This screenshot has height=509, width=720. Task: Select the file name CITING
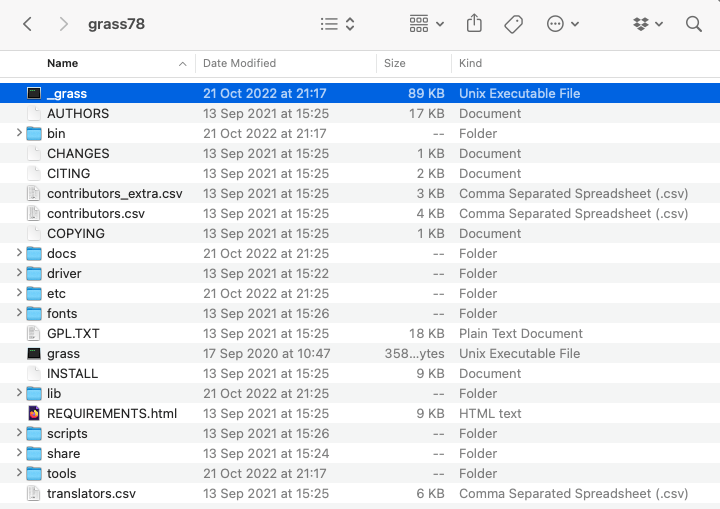pyautogui.click(x=68, y=174)
